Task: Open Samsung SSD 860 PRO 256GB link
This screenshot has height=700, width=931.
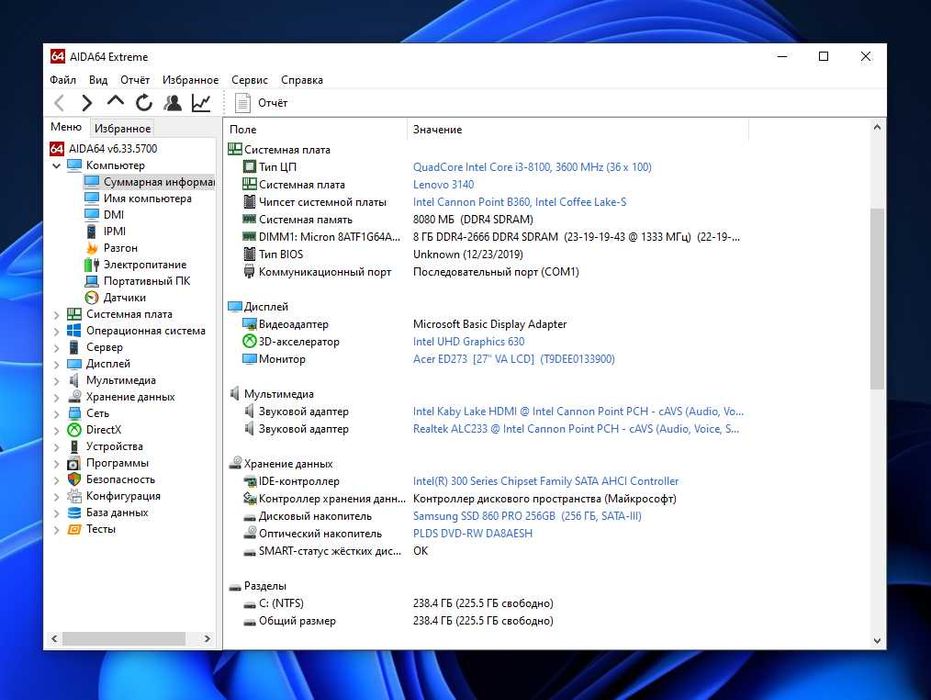Action: tap(527, 516)
